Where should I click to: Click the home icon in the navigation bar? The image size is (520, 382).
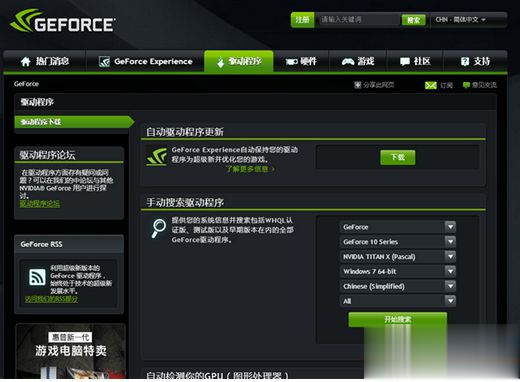click(26, 62)
